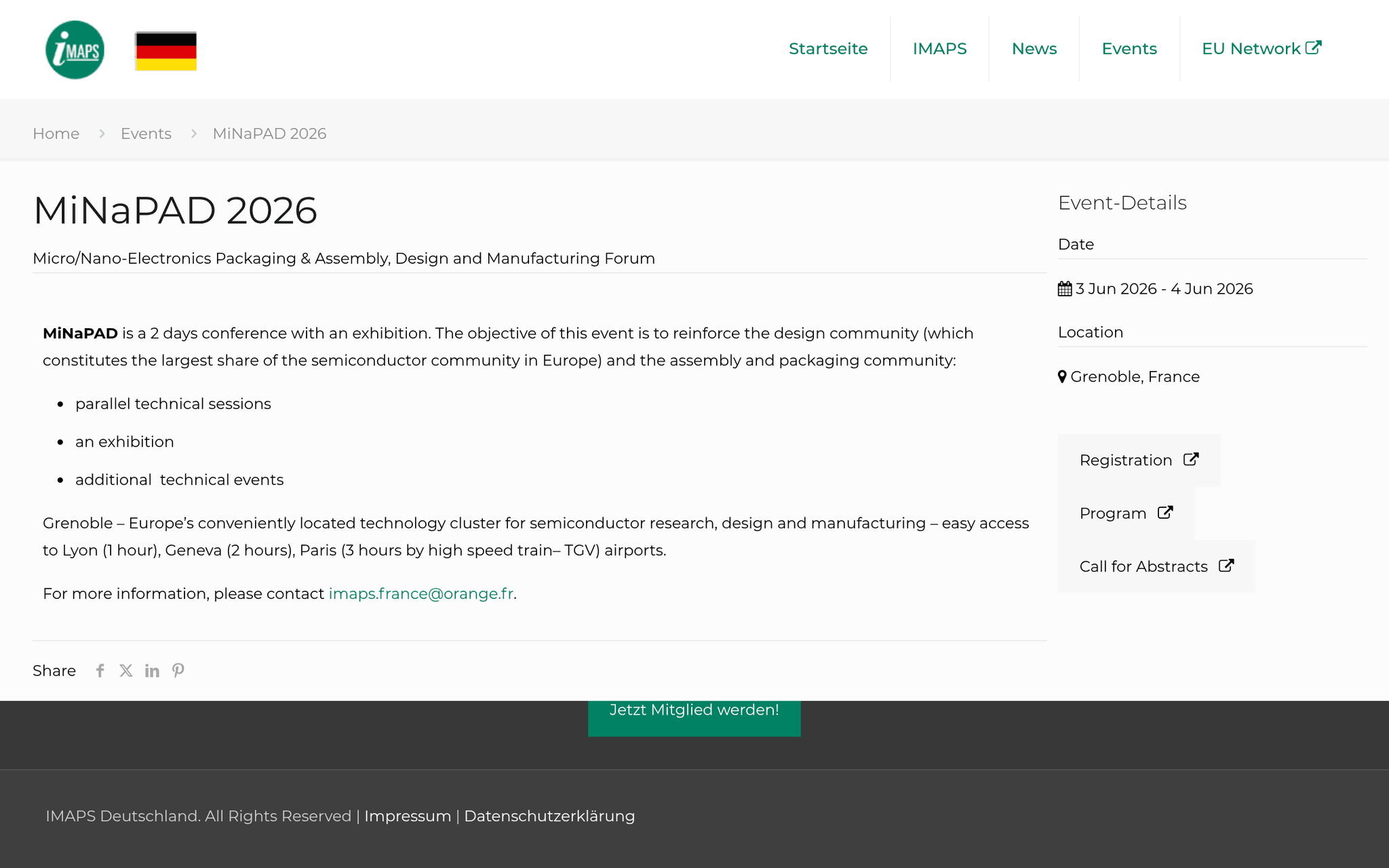Open the EU Network external link
Screen dimensions: 1389x868
pos(1261,49)
